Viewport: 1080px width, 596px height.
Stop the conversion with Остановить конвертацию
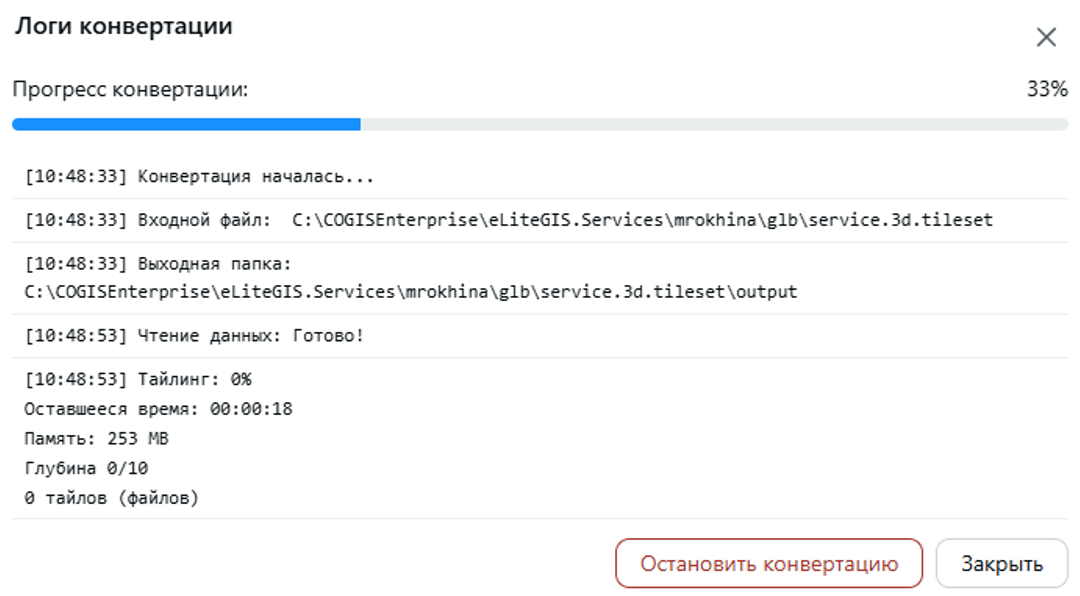769,564
